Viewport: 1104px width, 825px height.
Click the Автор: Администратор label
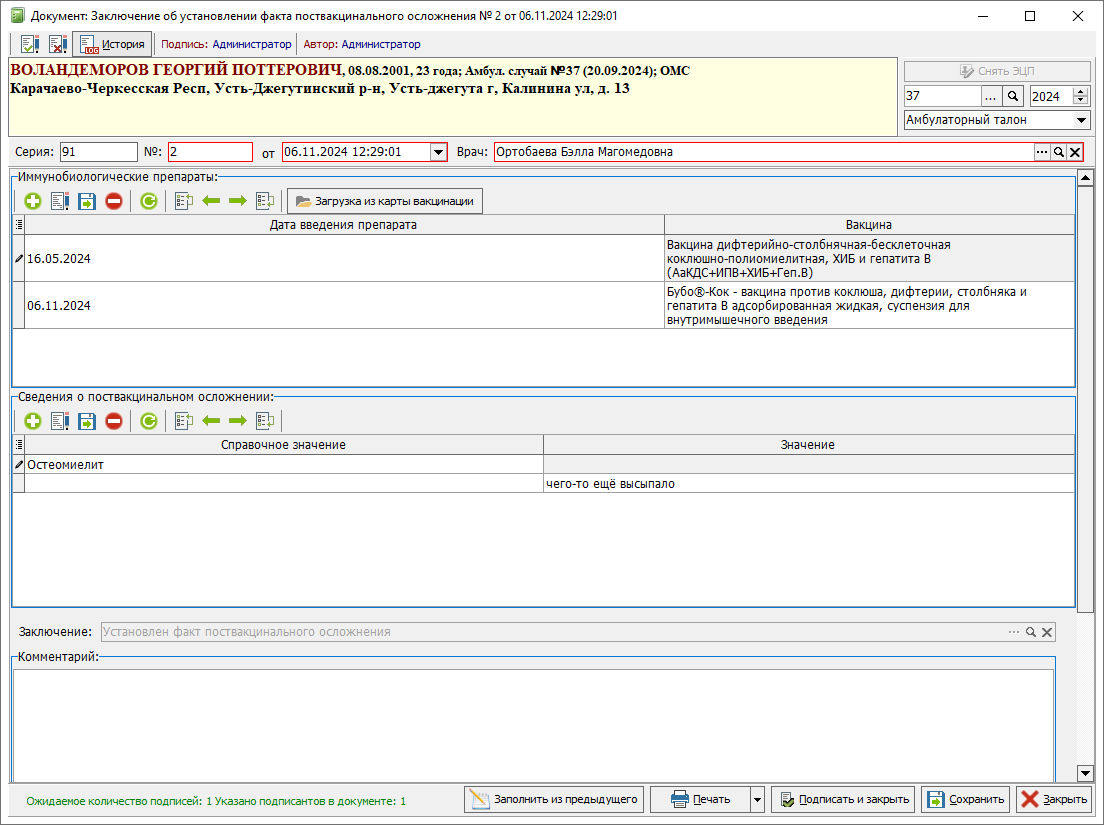click(362, 44)
